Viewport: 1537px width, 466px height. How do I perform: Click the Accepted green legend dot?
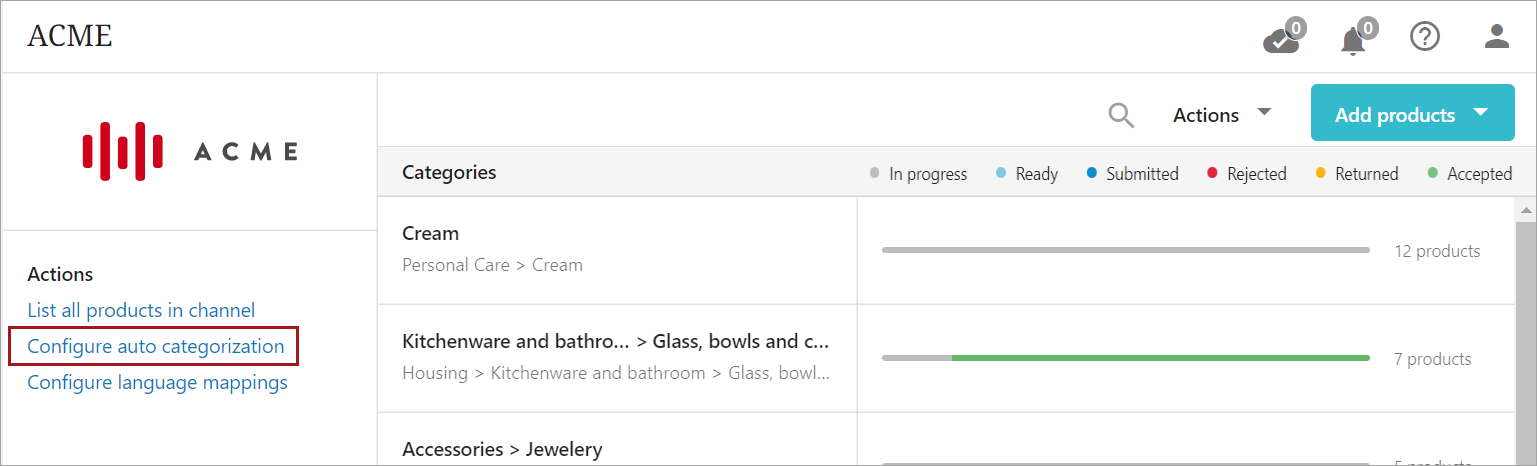(x=1432, y=173)
